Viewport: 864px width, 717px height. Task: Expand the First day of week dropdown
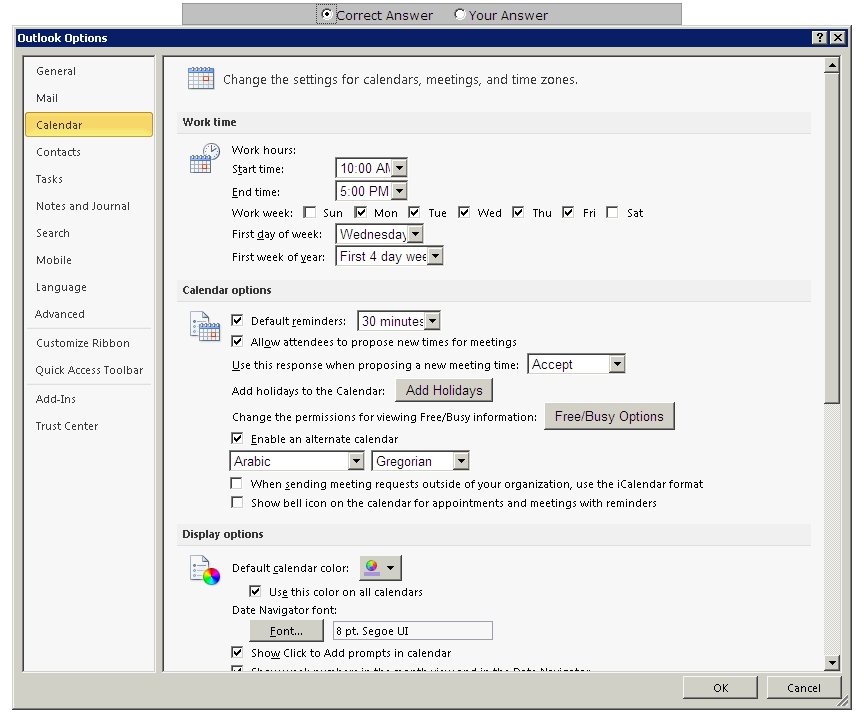point(415,234)
